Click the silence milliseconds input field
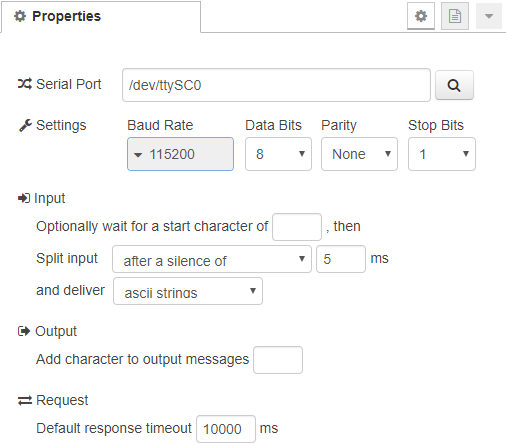Viewport: 506px width, 445px height. point(341,259)
